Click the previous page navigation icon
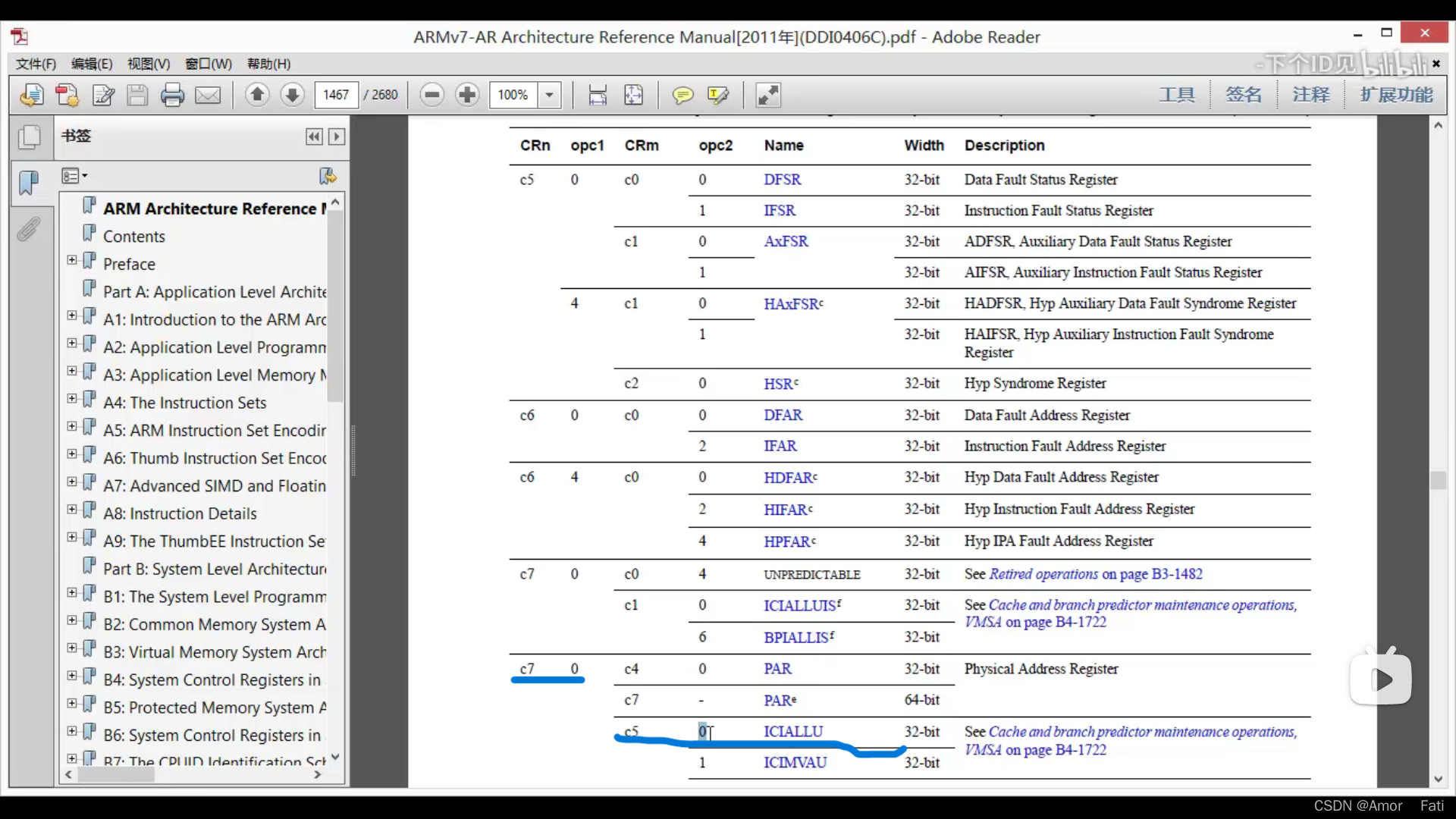The width and height of the screenshot is (1456, 819). (256, 94)
